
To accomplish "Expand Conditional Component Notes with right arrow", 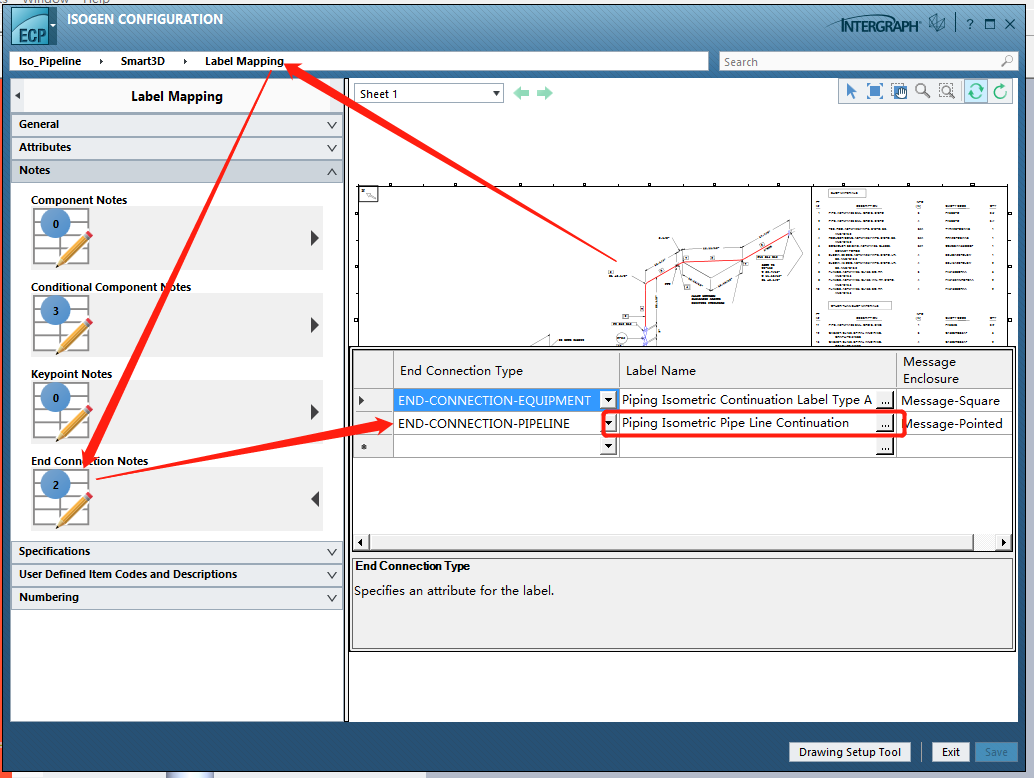I will [315, 325].
